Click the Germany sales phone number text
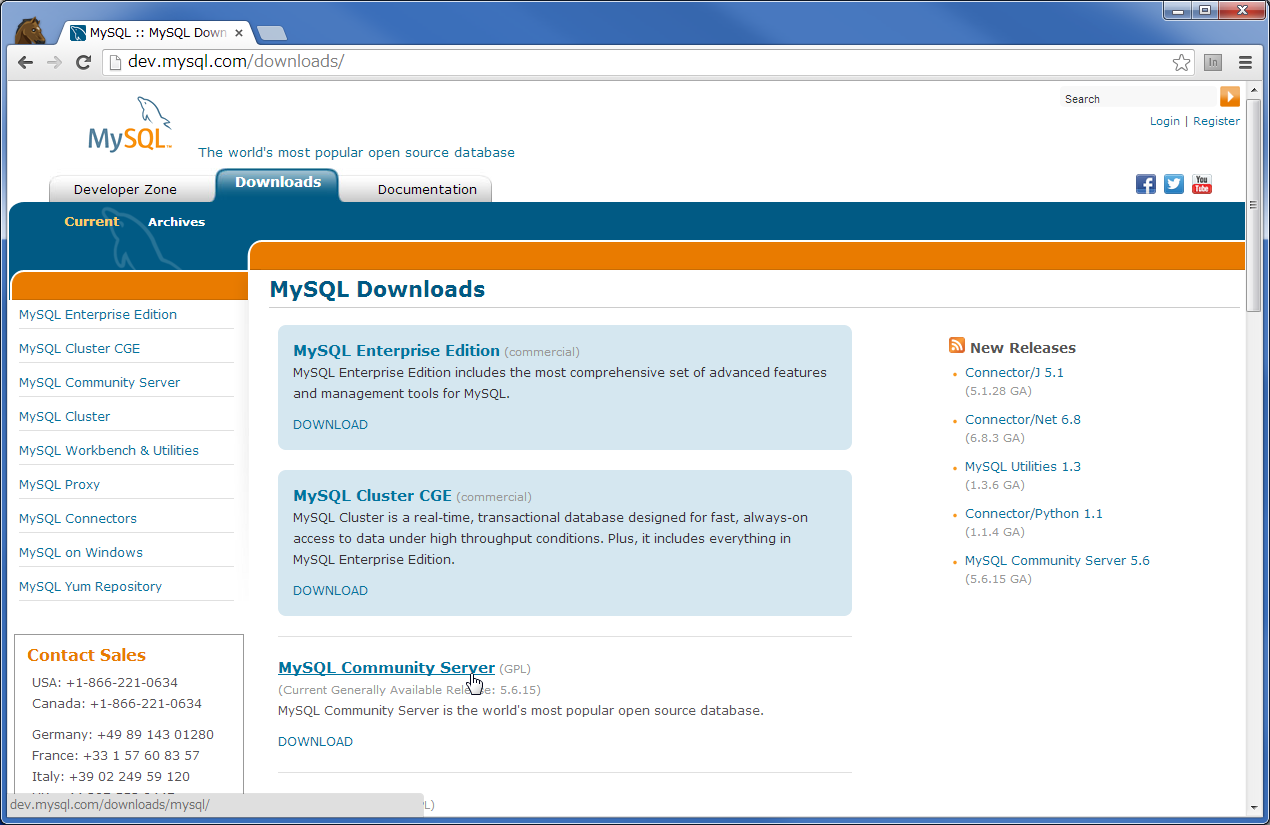This screenshot has width=1270, height=825. coord(123,734)
